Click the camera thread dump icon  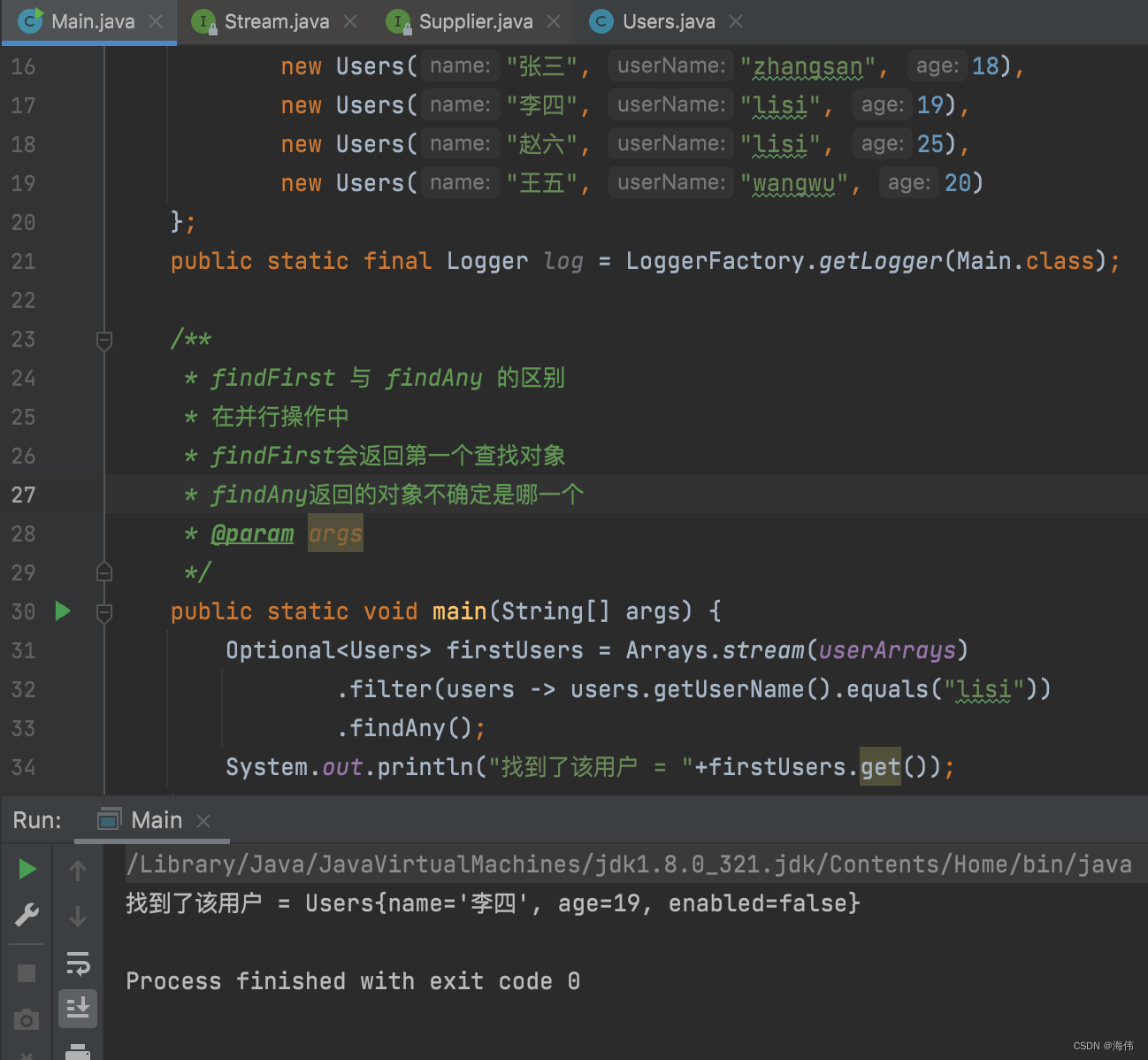pyautogui.click(x=27, y=1020)
